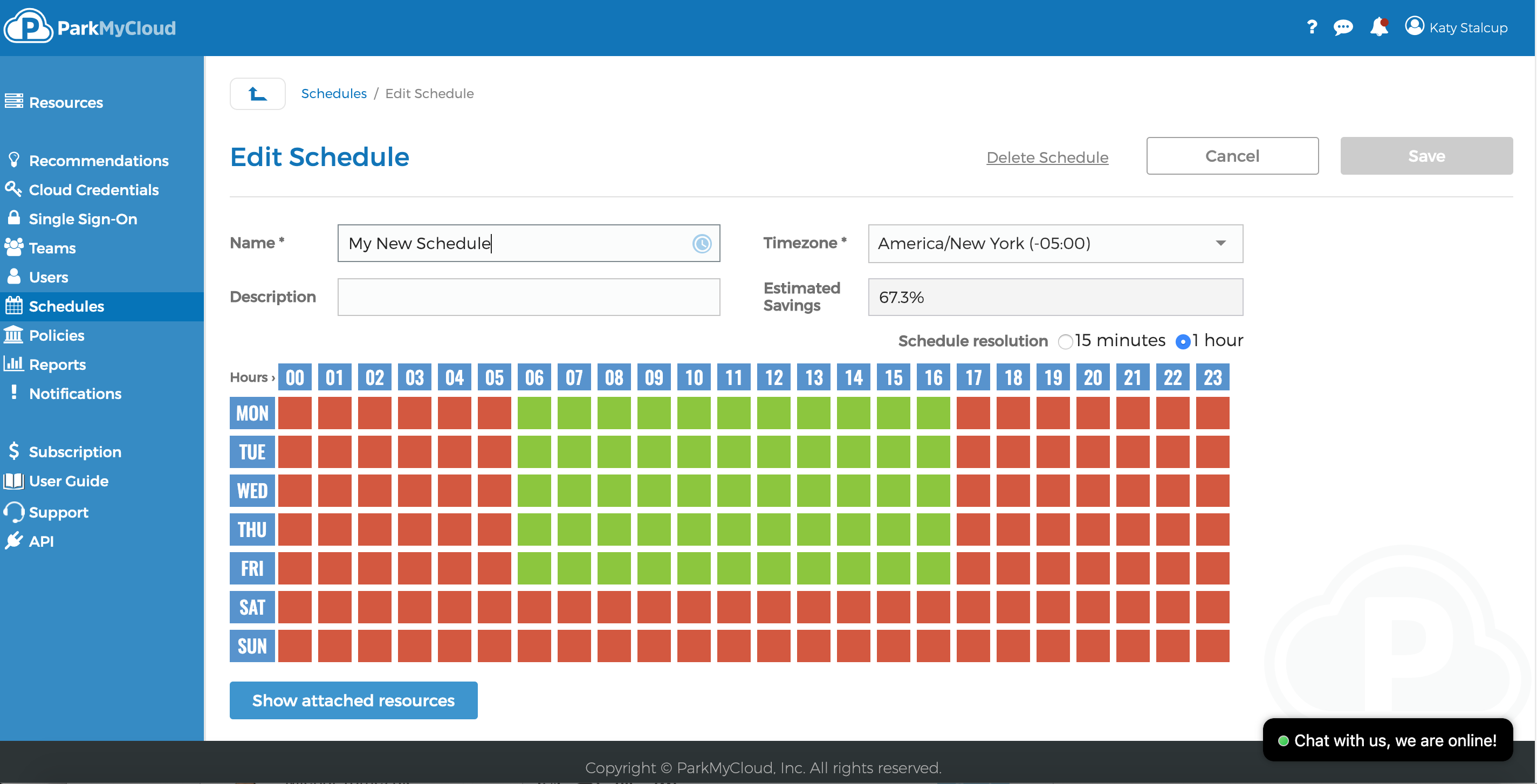Open Schedules from the sidebar menu
Image resolution: width=1537 pixels, height=784 pixels.
67,306
